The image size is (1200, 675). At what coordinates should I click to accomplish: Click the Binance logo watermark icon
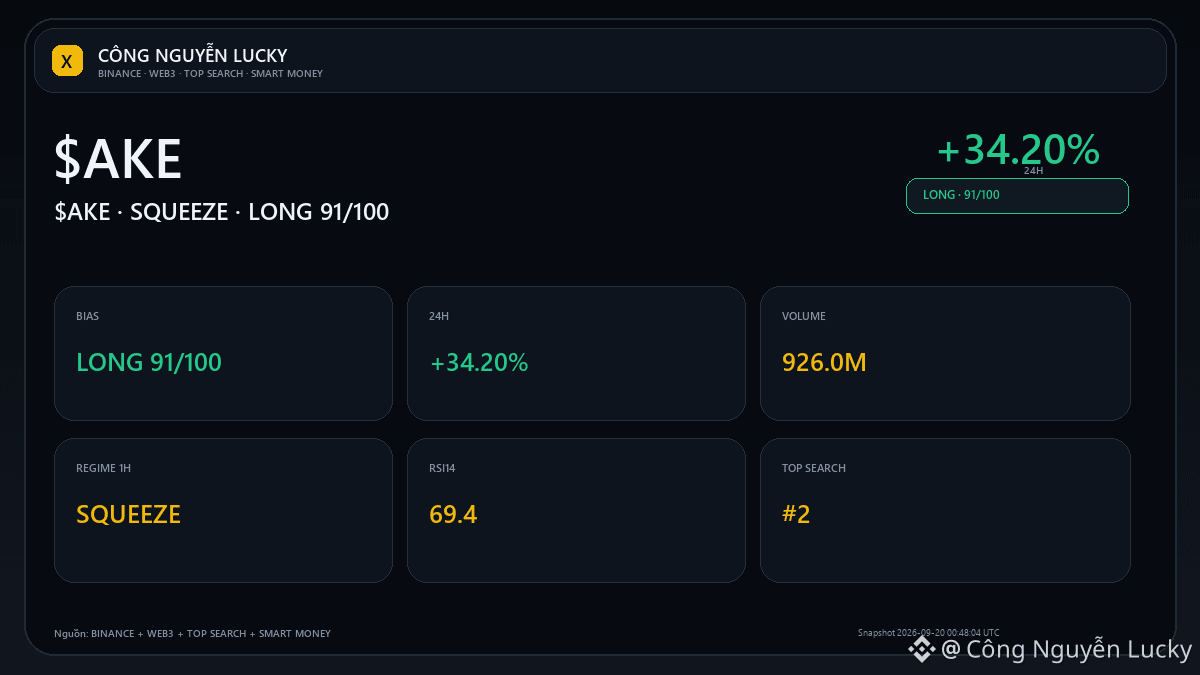click(921, 651)
